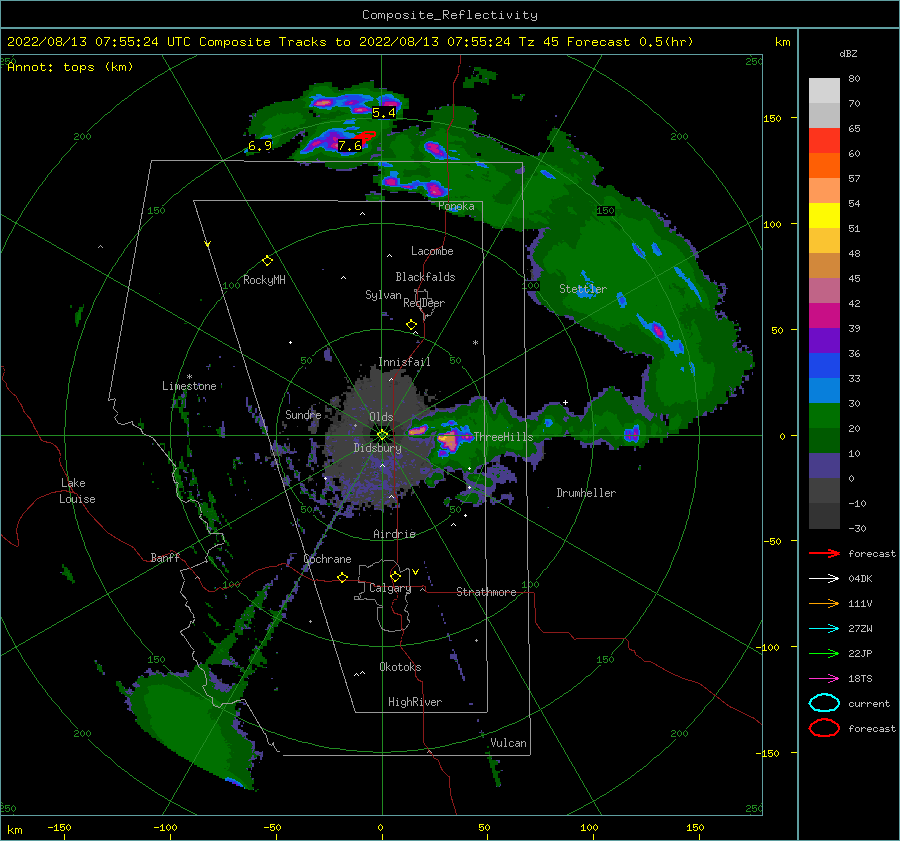Click the Lacombe town label

432,251
